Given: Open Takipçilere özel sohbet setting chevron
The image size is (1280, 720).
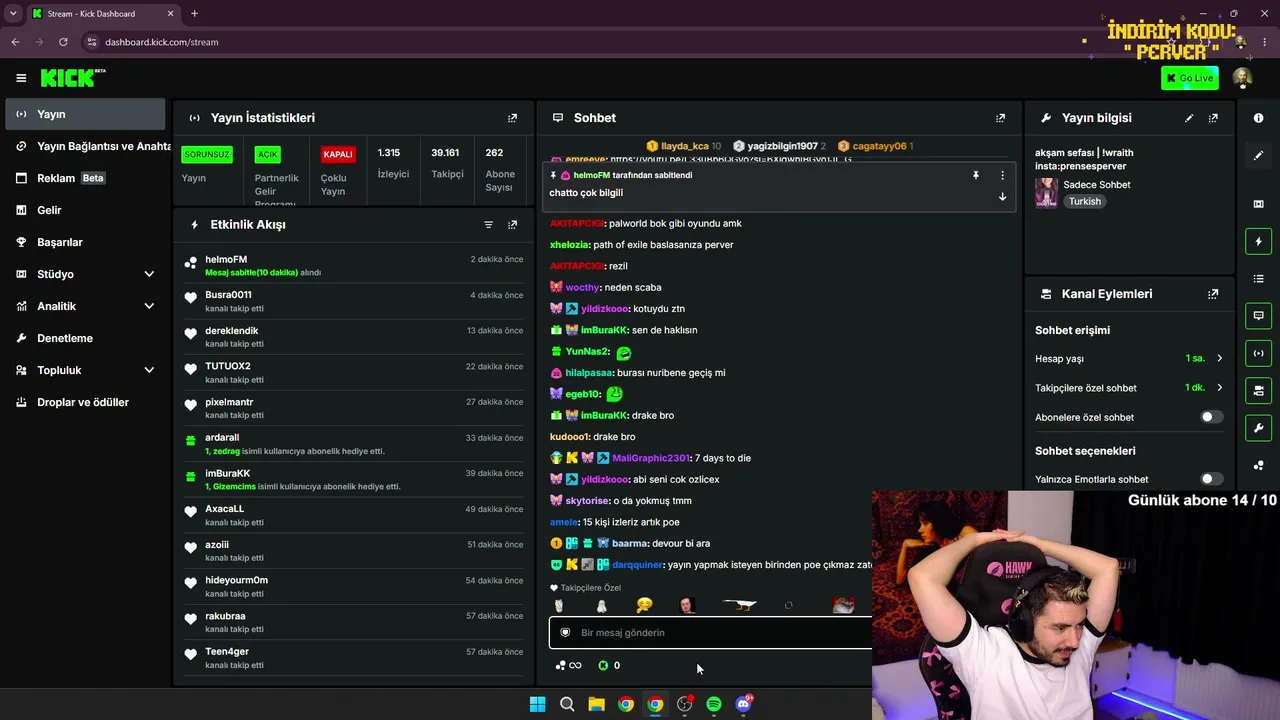Looking at the screenshot, I should click(x=1219, y=388).
